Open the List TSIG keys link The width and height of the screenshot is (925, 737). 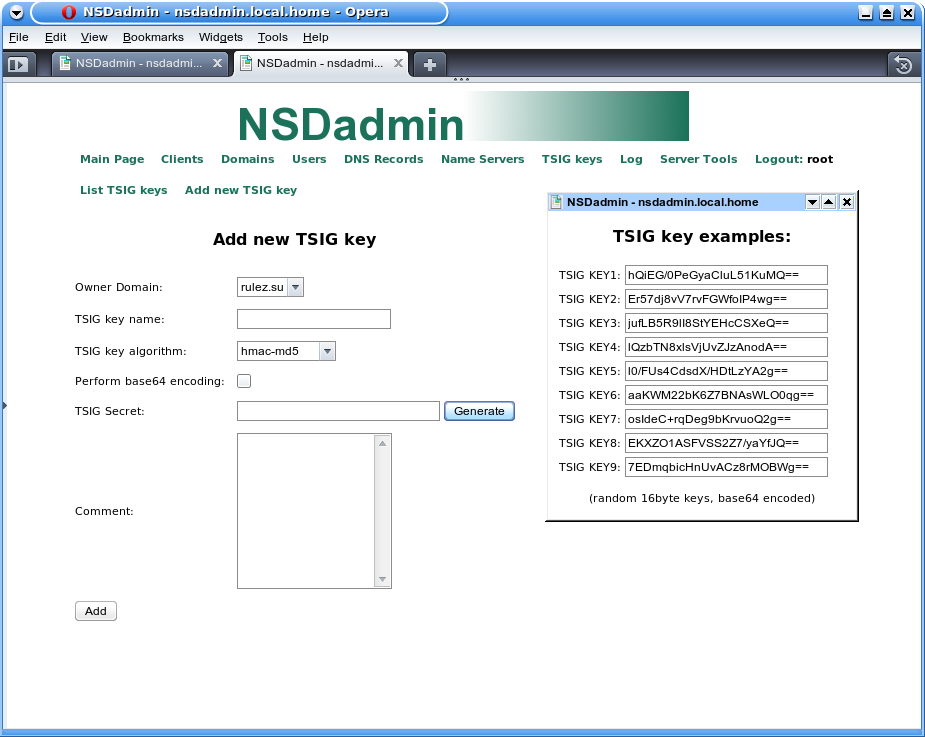pyautogui.click(x=124, y=190)
